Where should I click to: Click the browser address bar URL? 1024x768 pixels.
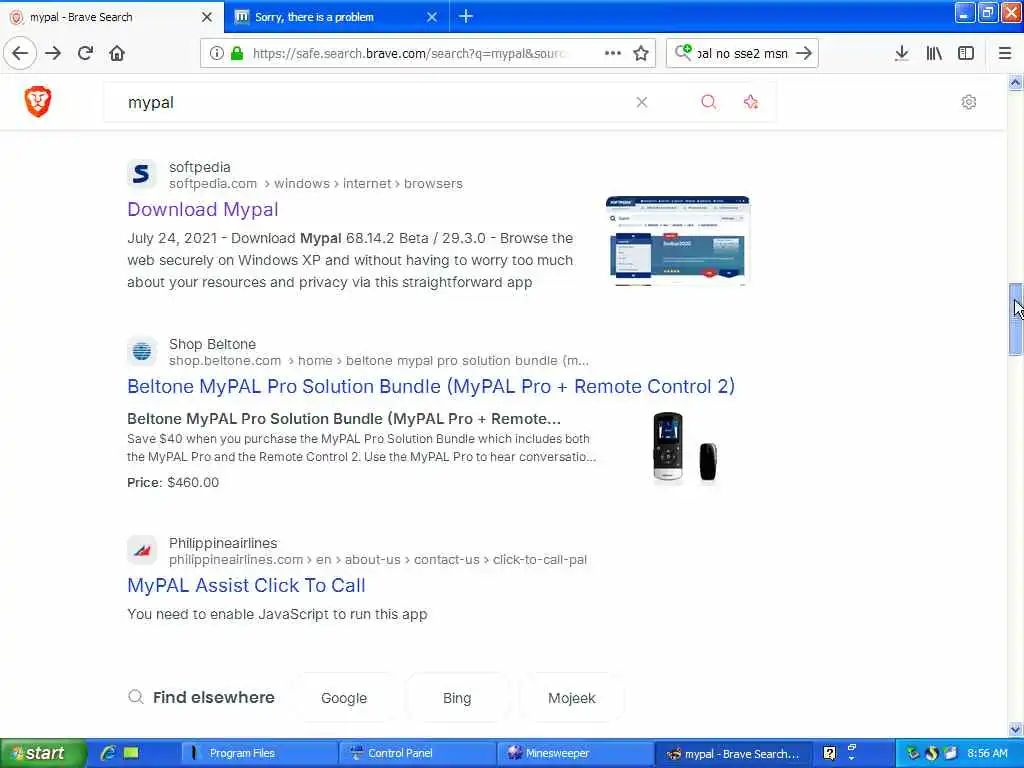point(409,54)
